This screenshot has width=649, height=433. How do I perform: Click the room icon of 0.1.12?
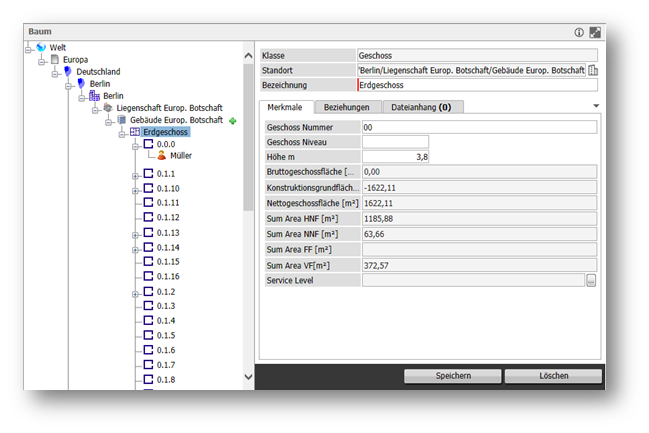point(148,217)
